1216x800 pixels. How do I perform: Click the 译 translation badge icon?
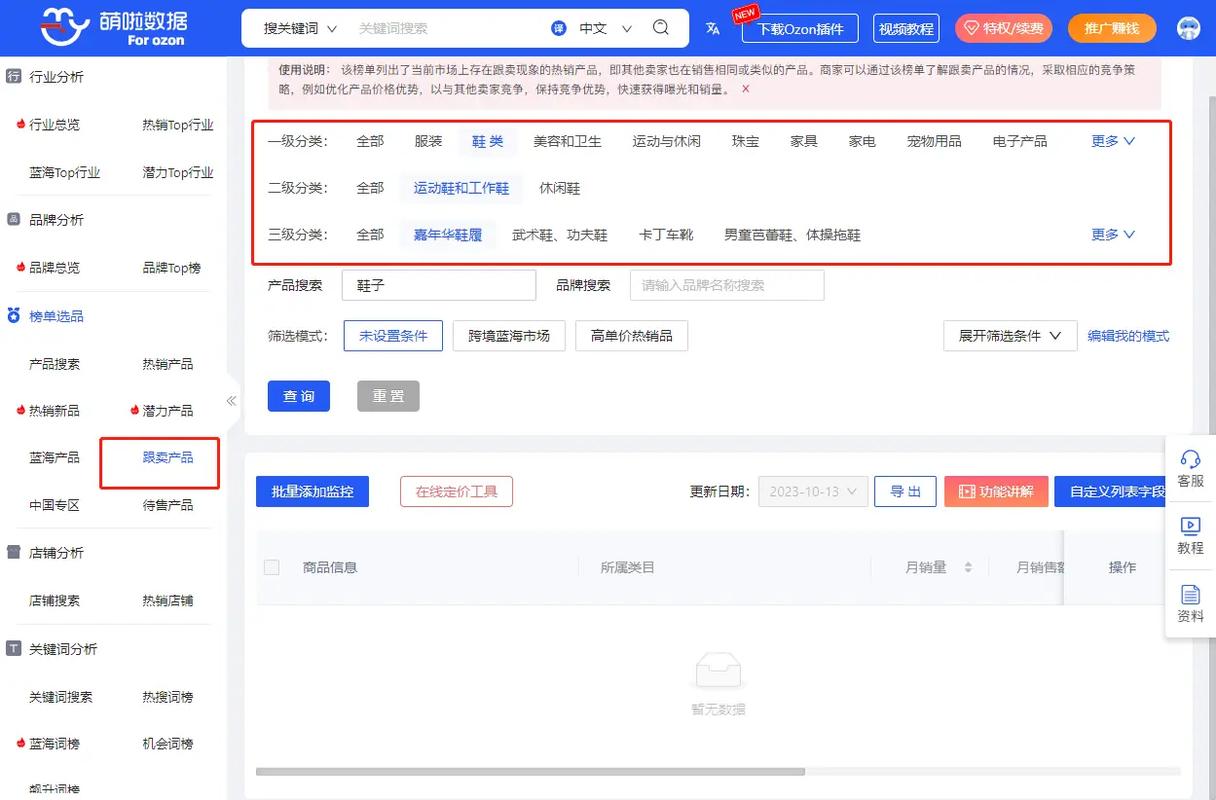click(x=559, y=28)
